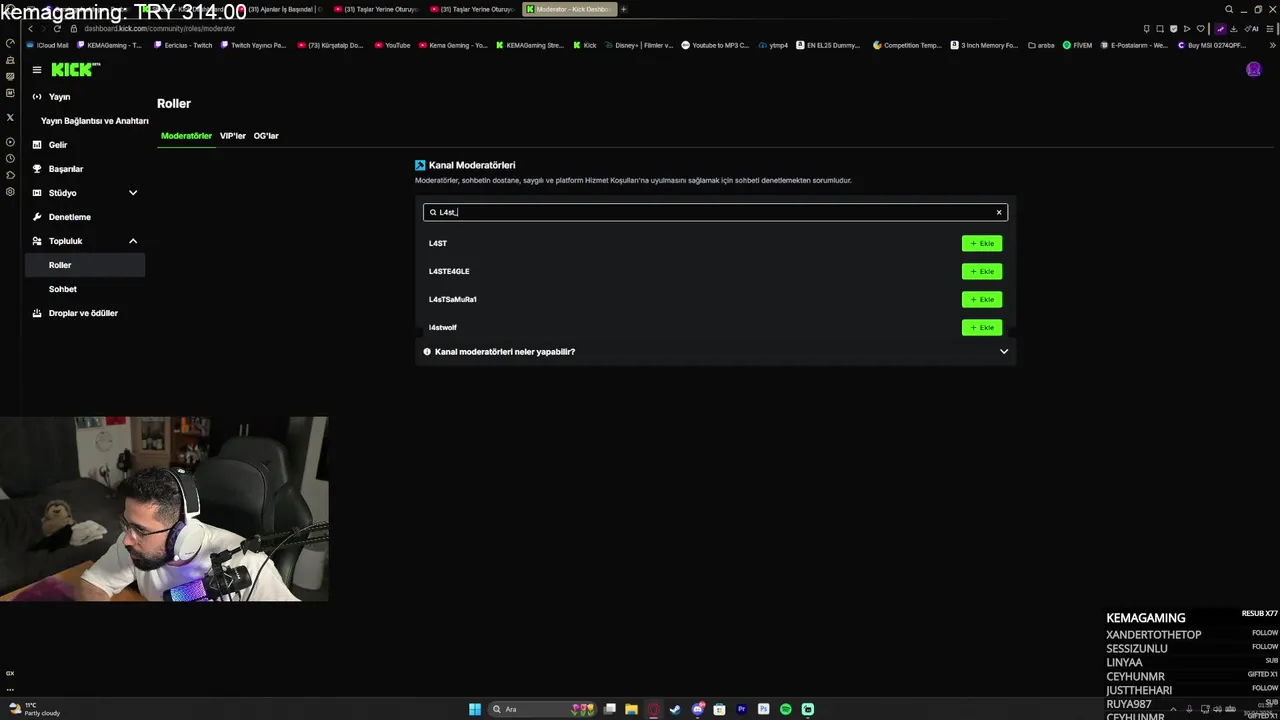
Task: Open the araba bookmarks folder
Action: [x=1041, y=45]
